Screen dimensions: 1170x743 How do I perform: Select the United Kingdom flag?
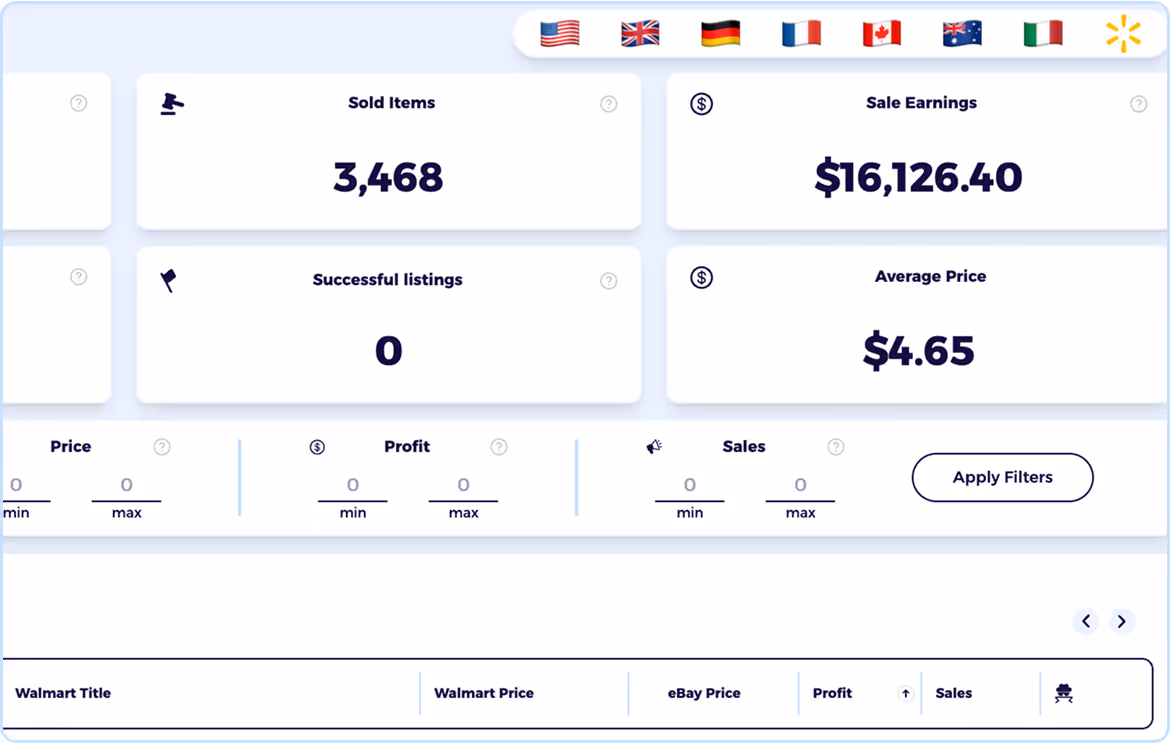pyautogui.click(x=640, y=34)
